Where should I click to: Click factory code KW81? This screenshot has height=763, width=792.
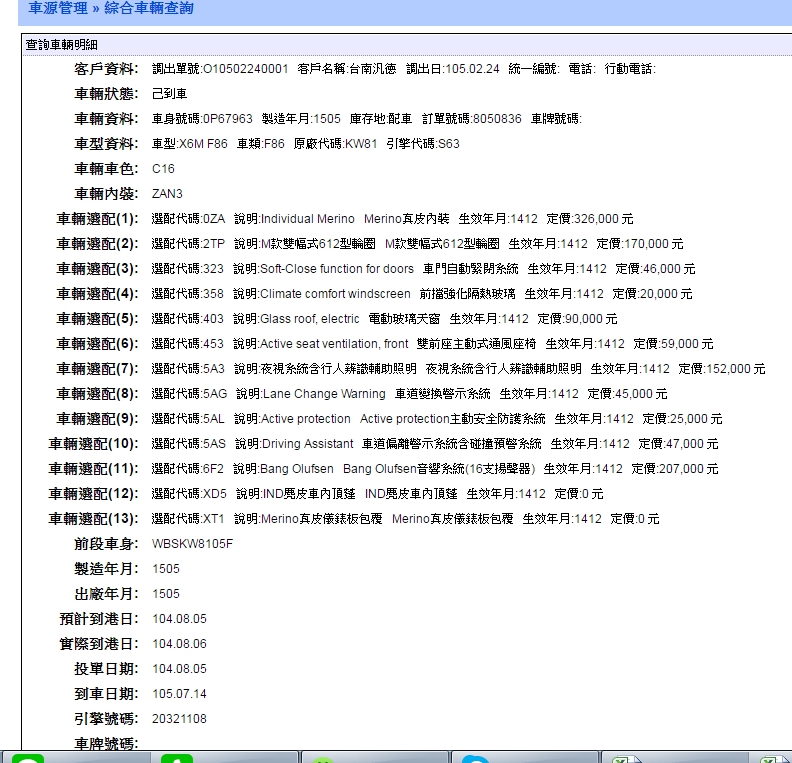click(361, 144)
